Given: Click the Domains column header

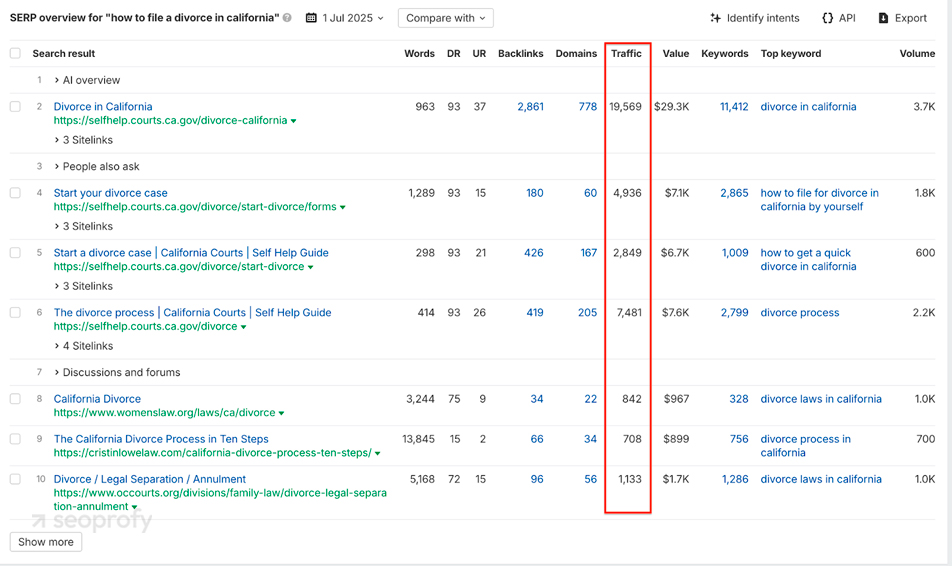Looking at the screenshot, I should 576,53.
